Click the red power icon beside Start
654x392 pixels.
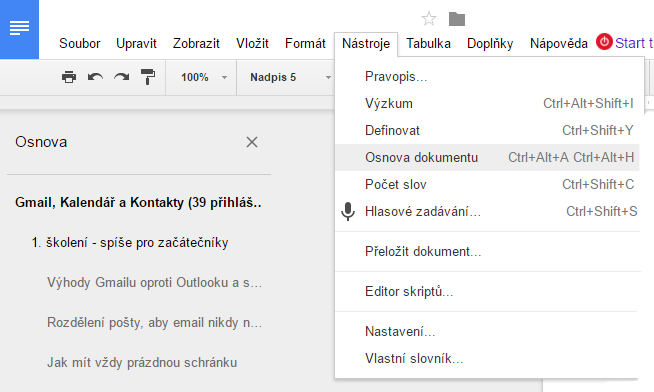click(604, 42)
